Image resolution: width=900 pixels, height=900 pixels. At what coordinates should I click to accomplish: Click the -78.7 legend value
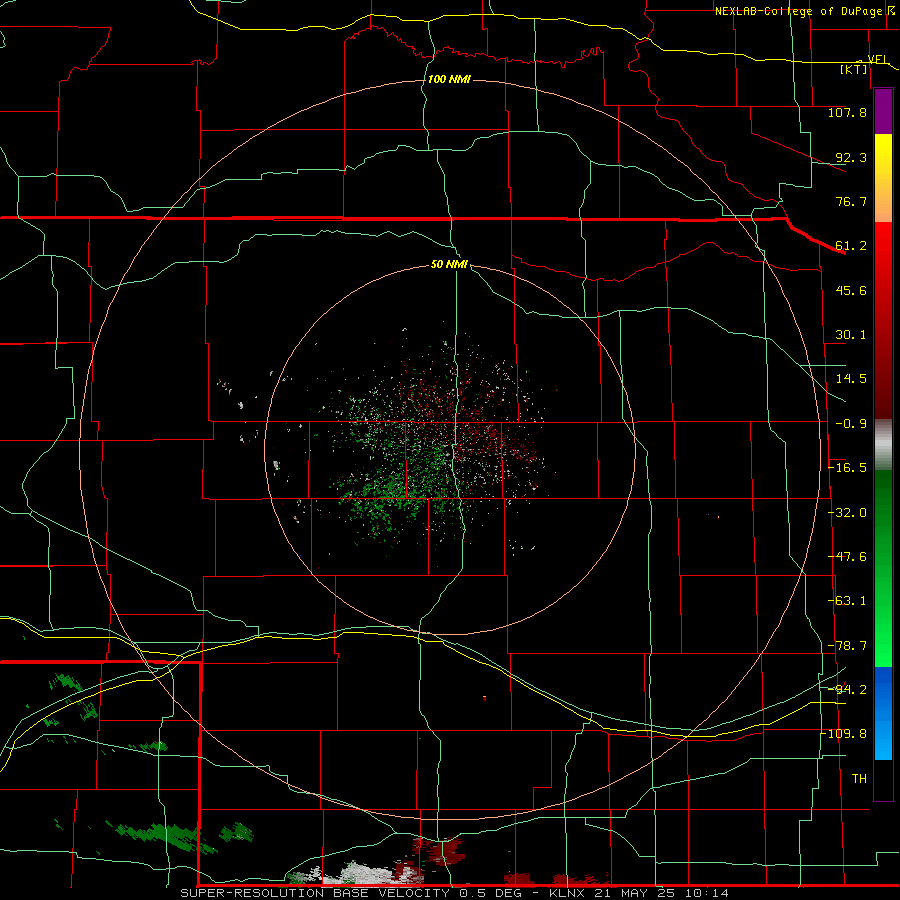point(847,646)
